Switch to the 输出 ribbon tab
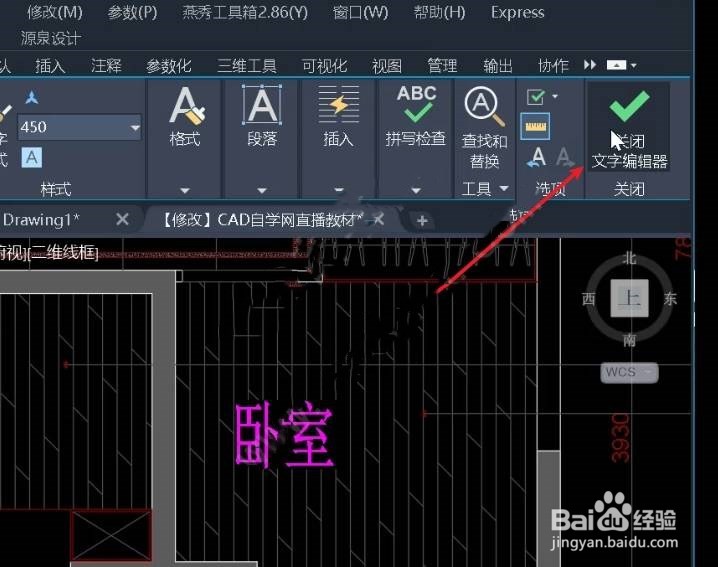The width and height of the screenshot is (718, 567). pyautogui.click(x=498, y=66)
